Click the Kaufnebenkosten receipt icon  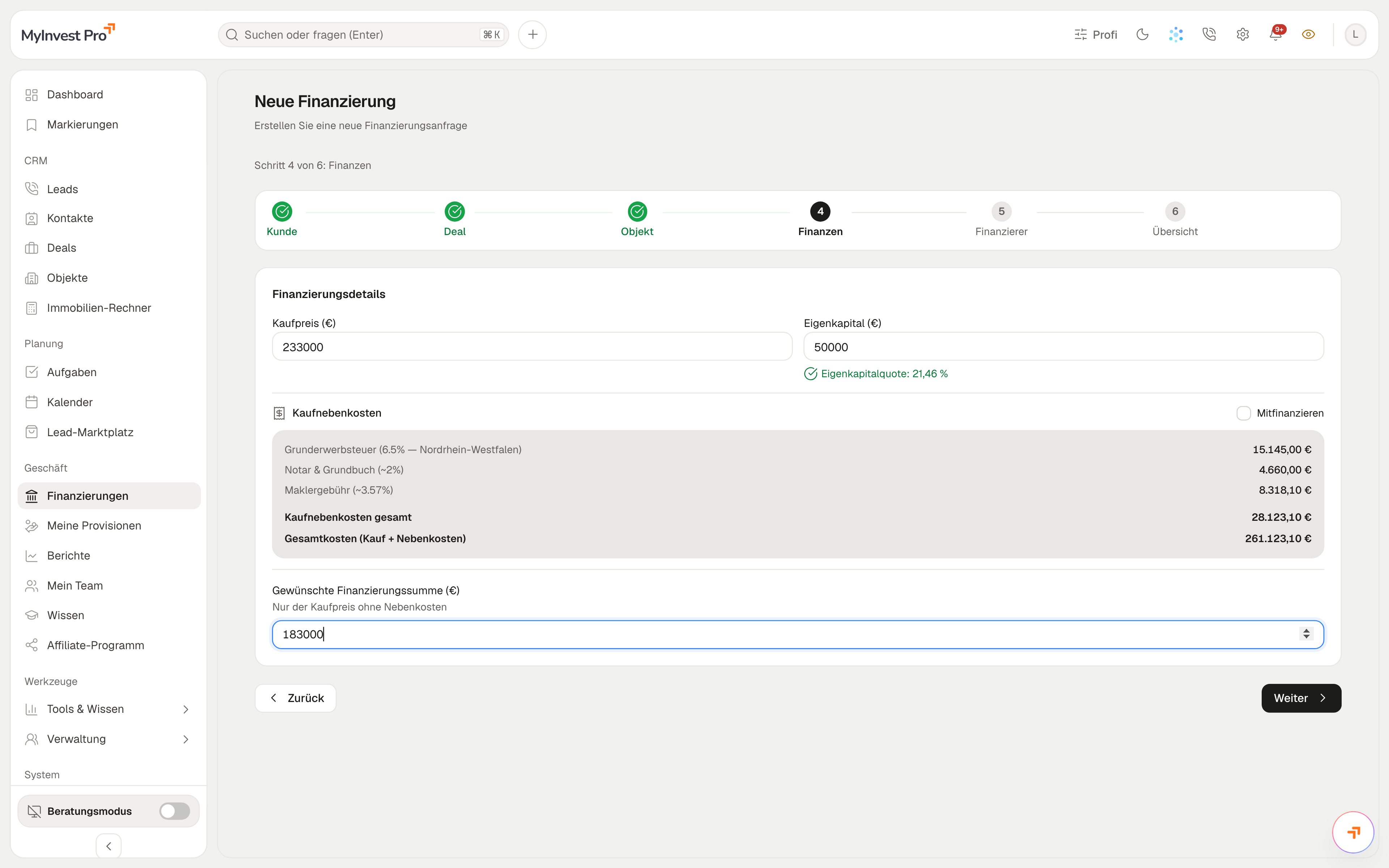[x=279, y=413]
